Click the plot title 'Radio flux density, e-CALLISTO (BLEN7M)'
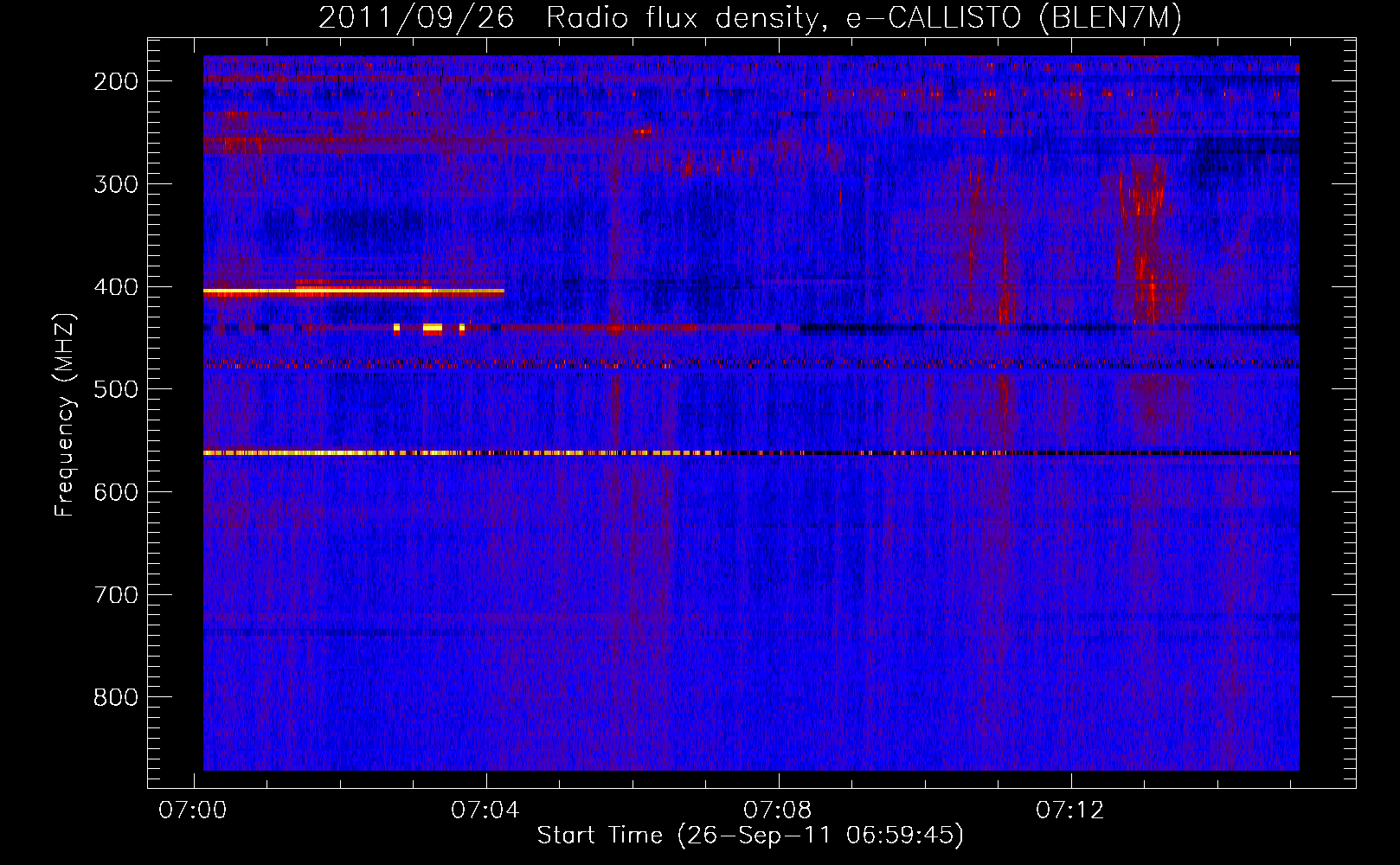This screenshot has width=1400, height=865. (x=864, y=18)
